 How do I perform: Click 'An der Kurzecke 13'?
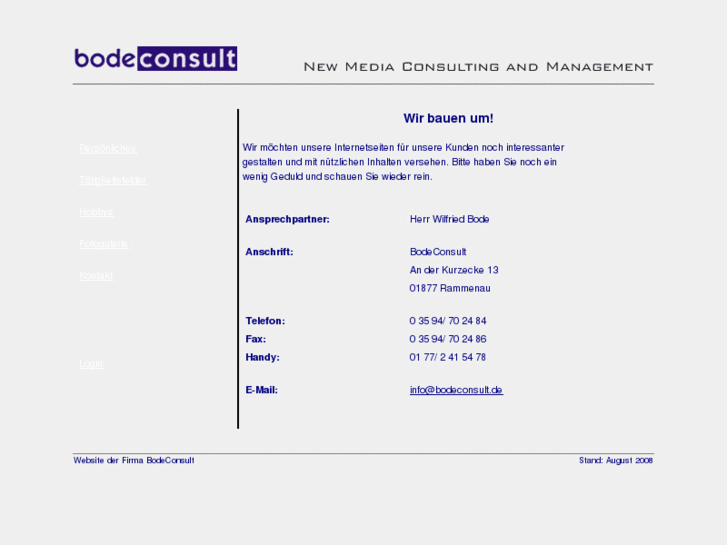454,270
